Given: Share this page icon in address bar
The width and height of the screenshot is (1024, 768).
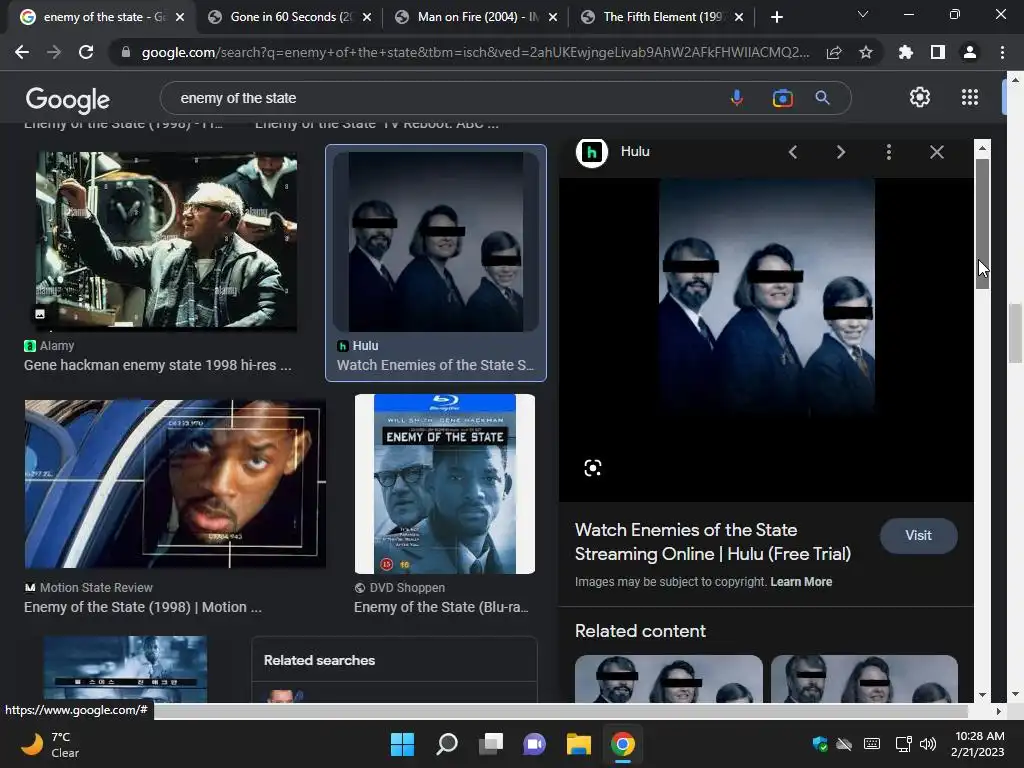Looking at the screenshot, I should pos(834,52).
